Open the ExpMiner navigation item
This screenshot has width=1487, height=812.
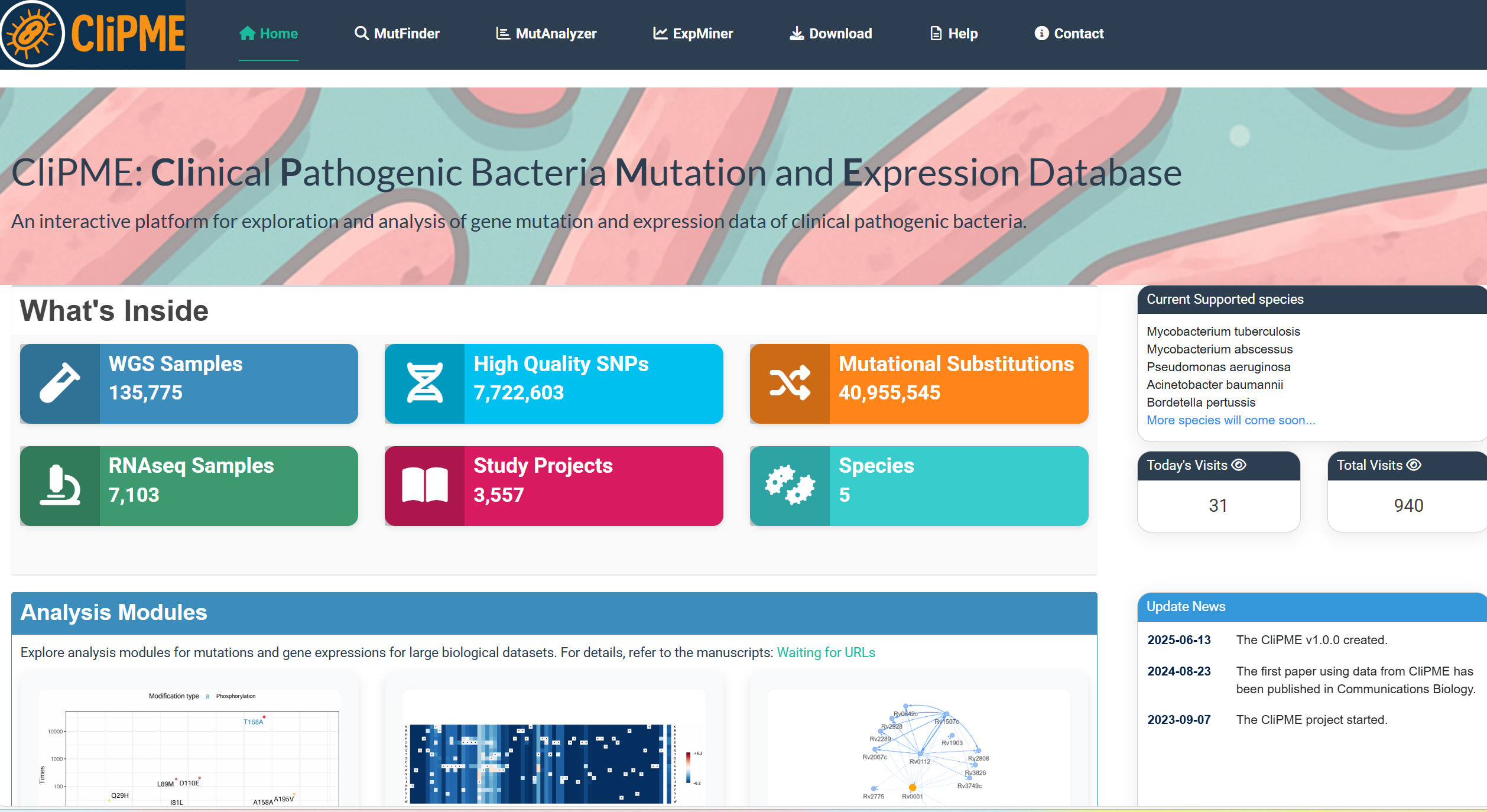[x=693, y=34]
